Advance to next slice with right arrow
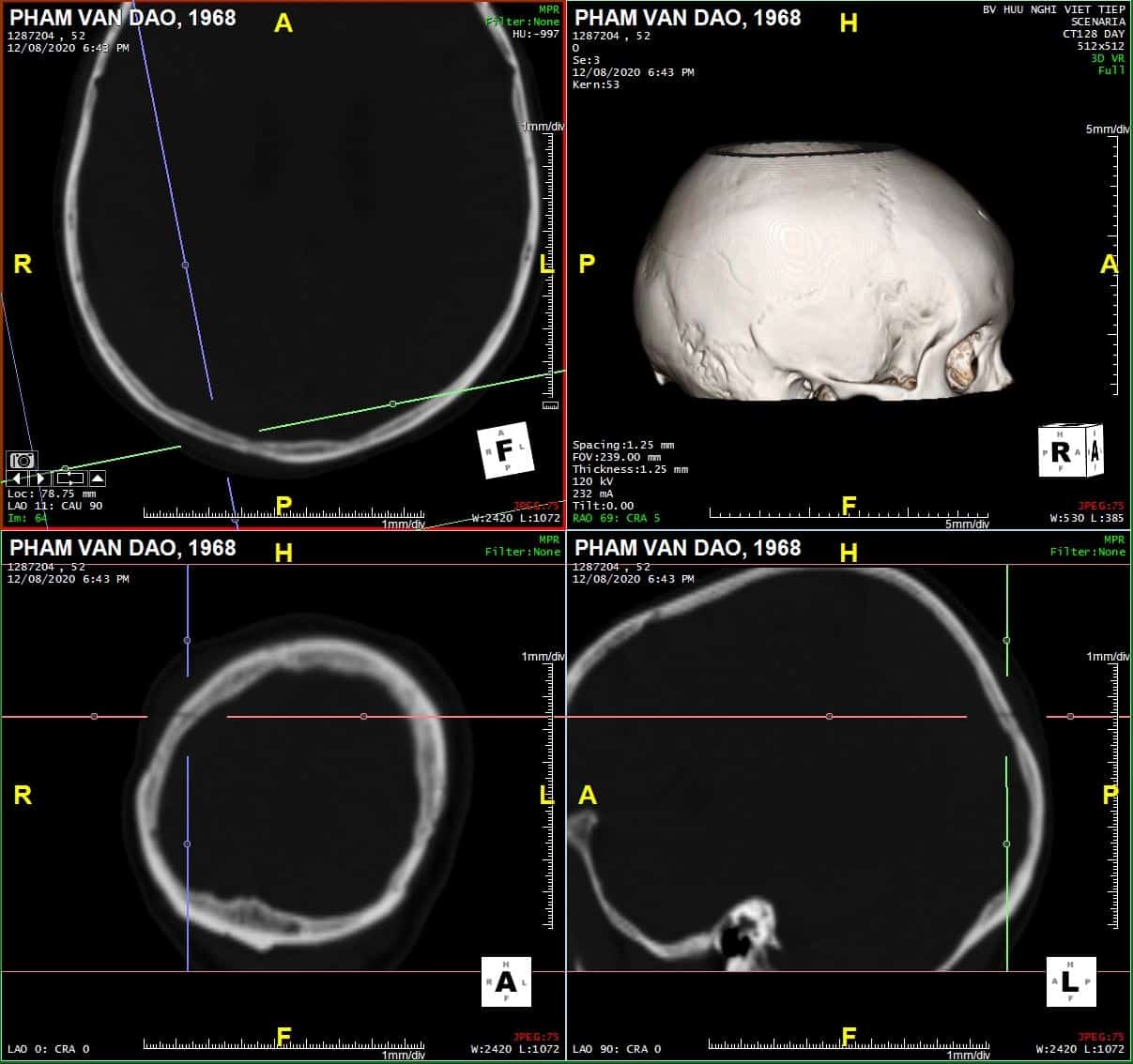 pyautogui.click(x=41, y=479)
